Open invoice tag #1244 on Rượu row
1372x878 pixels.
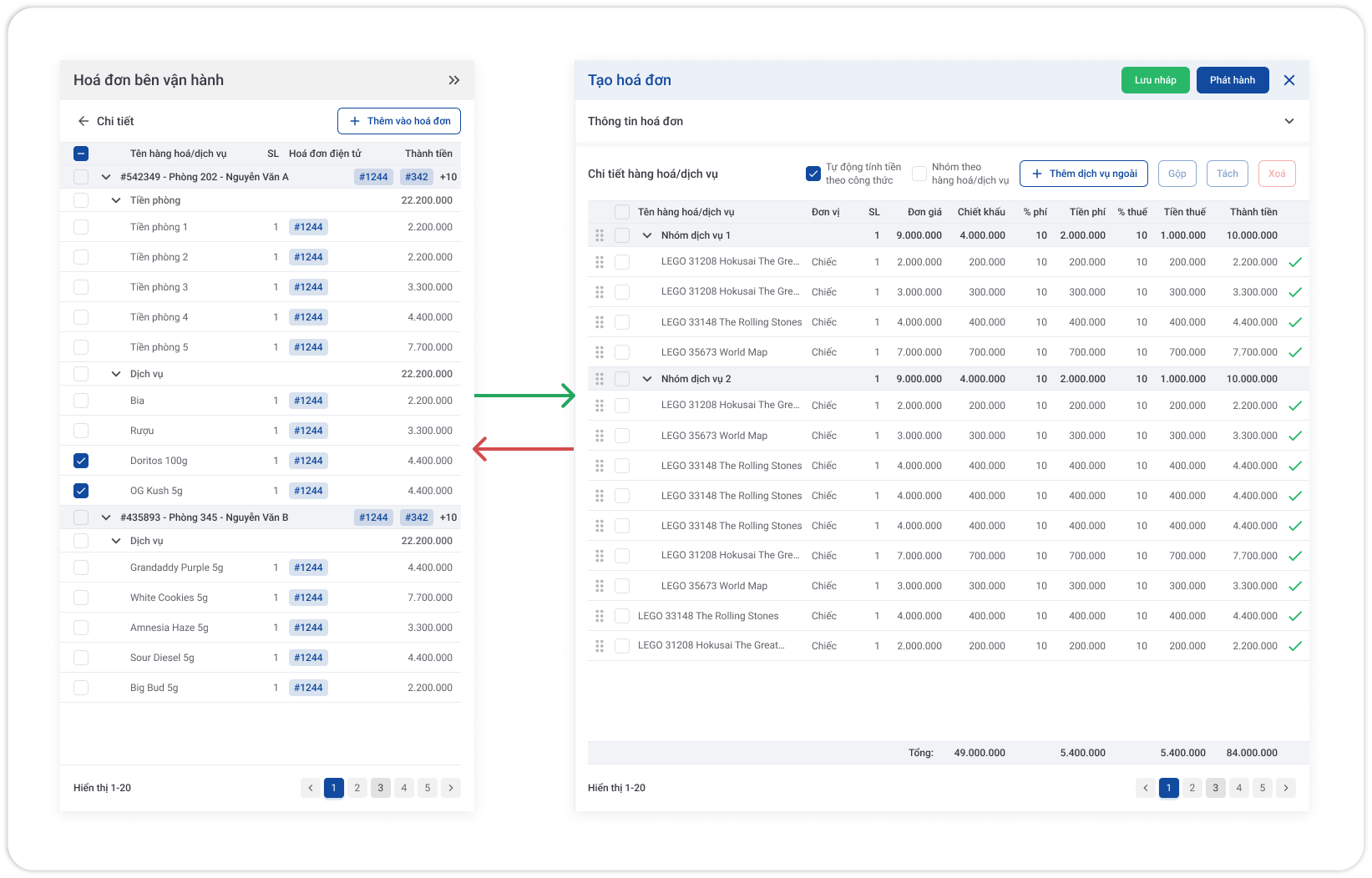point(308,431)
